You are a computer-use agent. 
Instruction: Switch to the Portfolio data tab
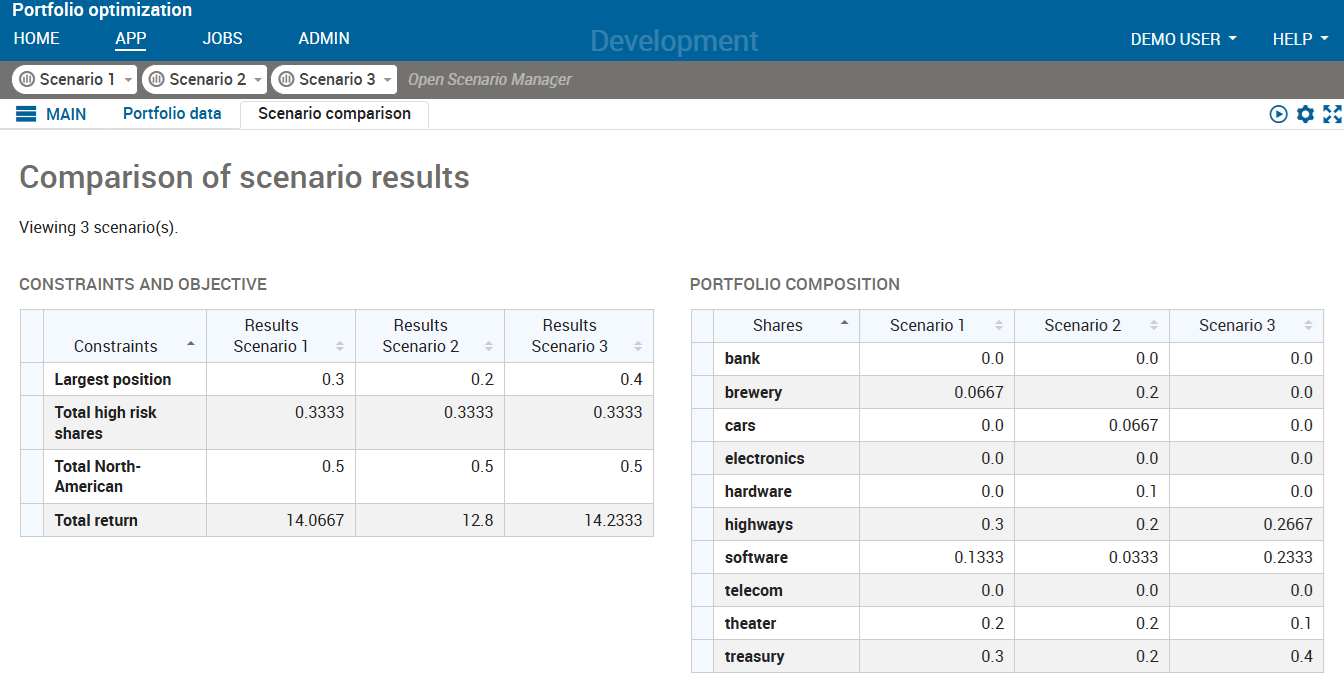172,114
